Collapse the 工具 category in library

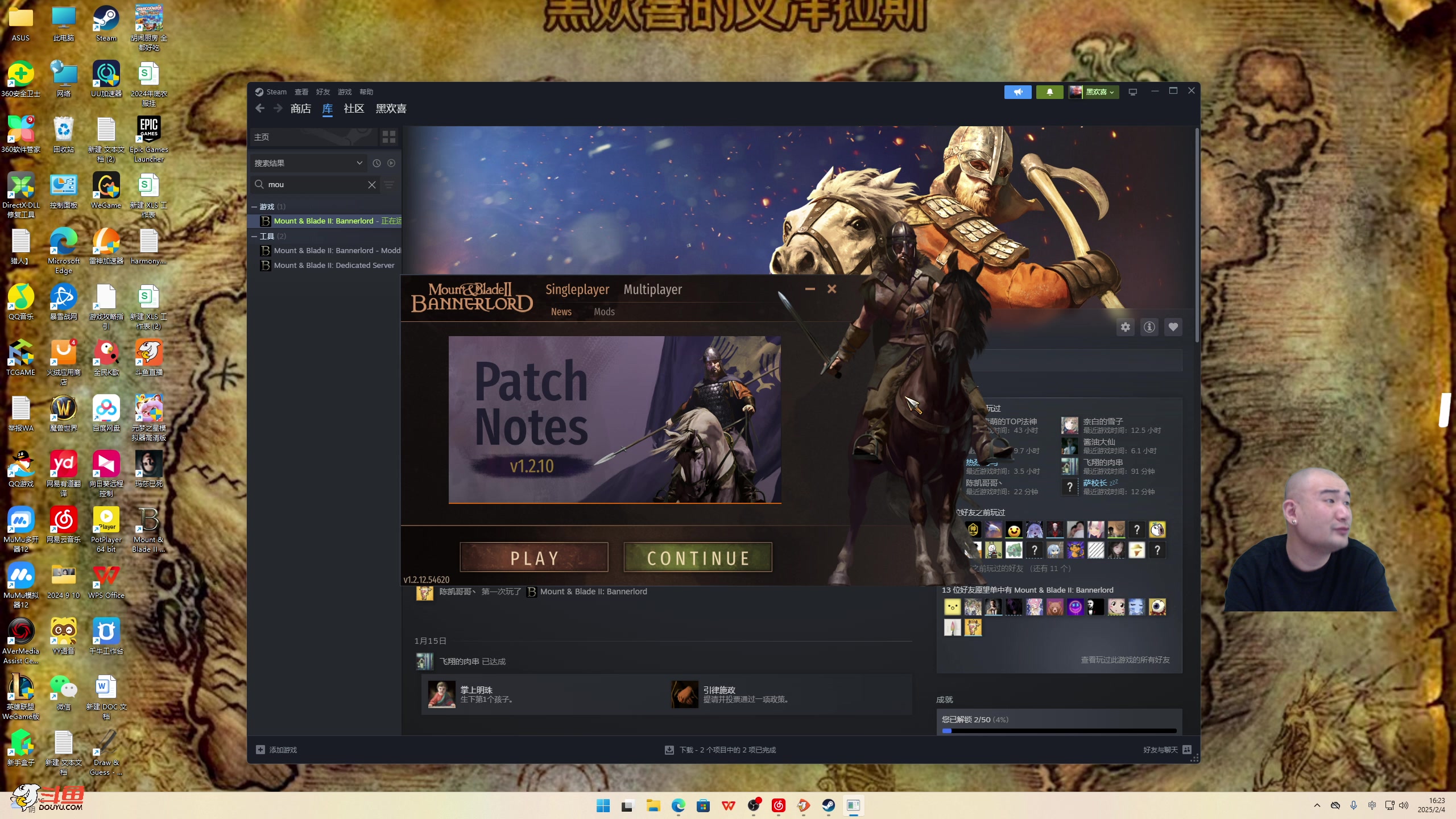pos(254,237)
